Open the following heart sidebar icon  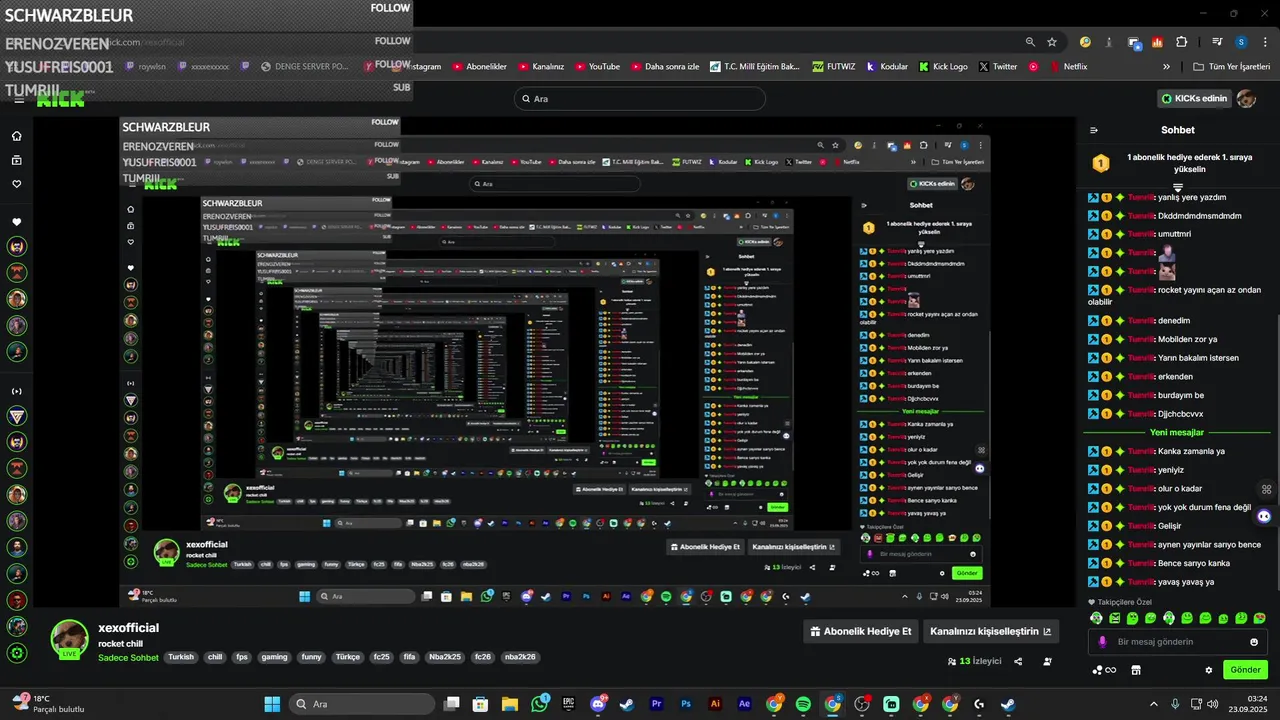click(16, 184)
